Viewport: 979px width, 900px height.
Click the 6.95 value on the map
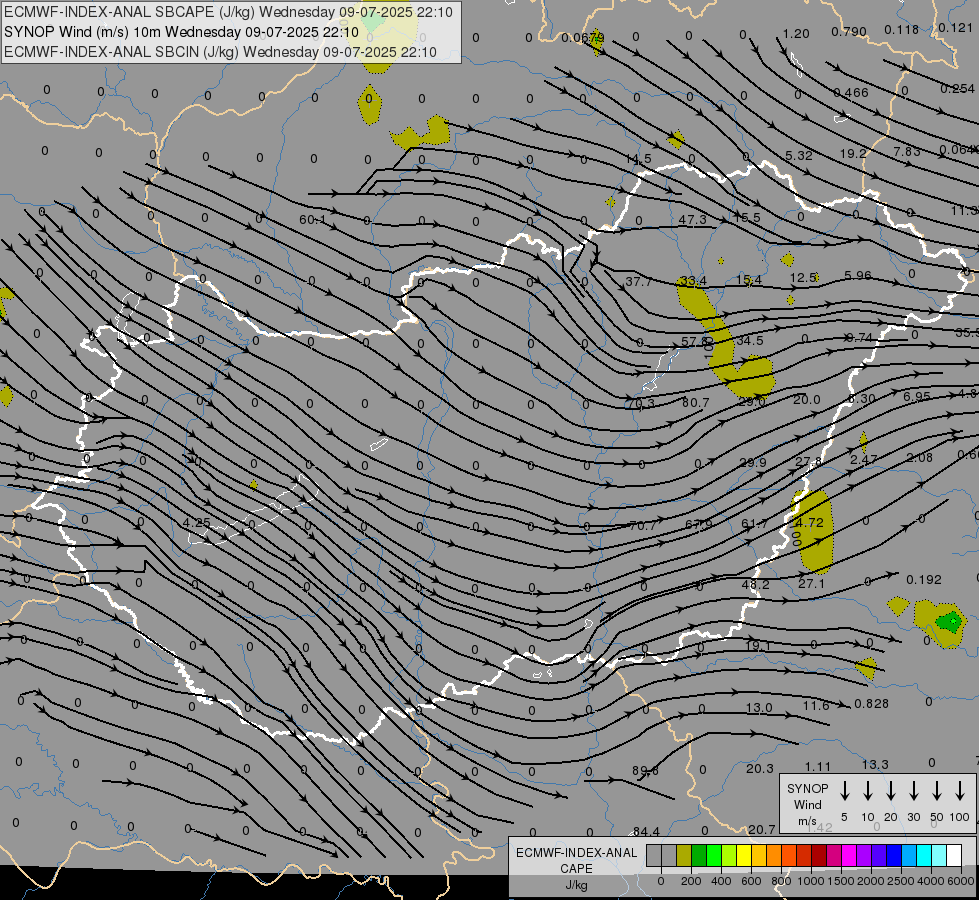point(917,396)
